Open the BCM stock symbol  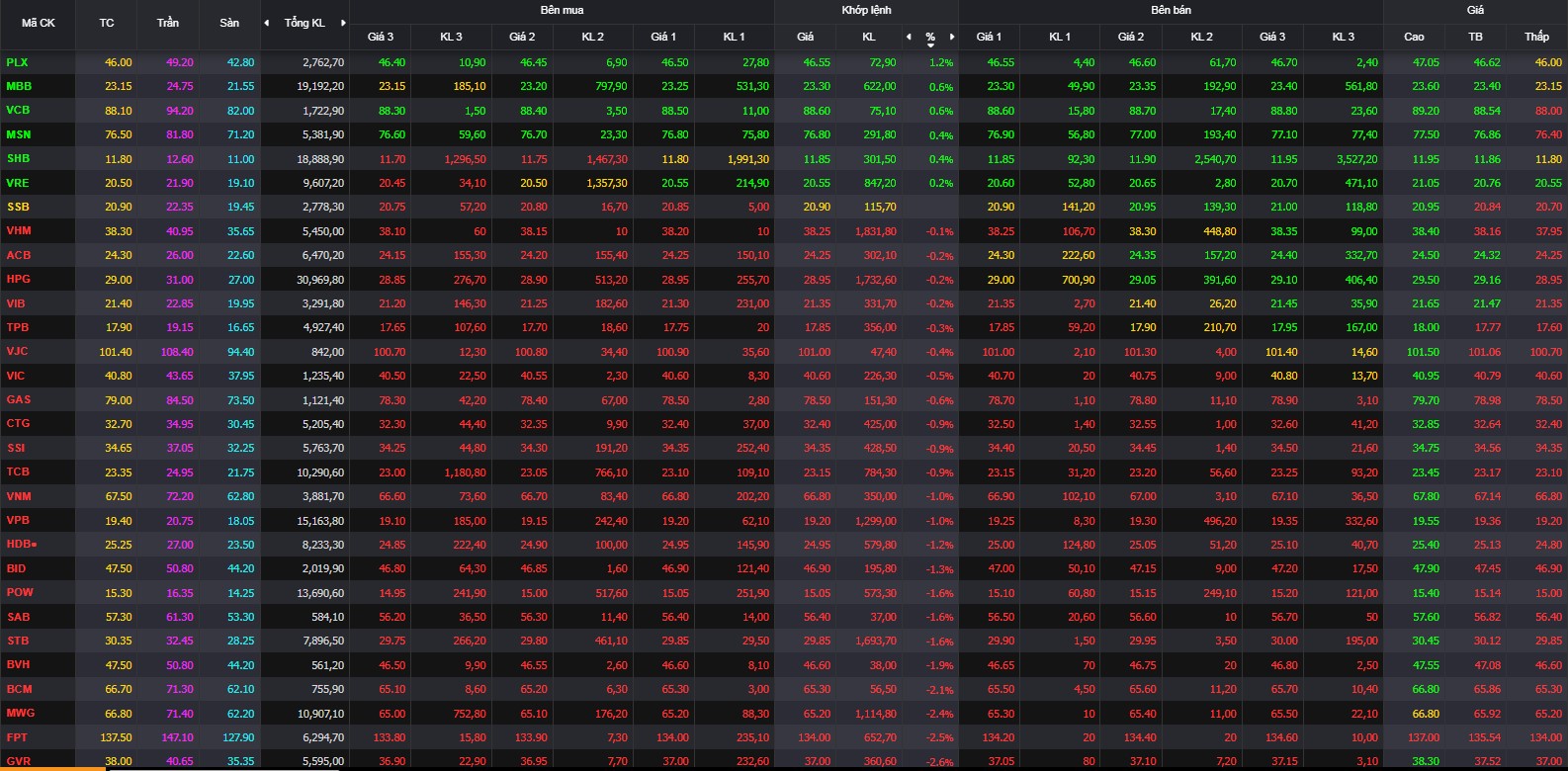click(x=19, y=689)
